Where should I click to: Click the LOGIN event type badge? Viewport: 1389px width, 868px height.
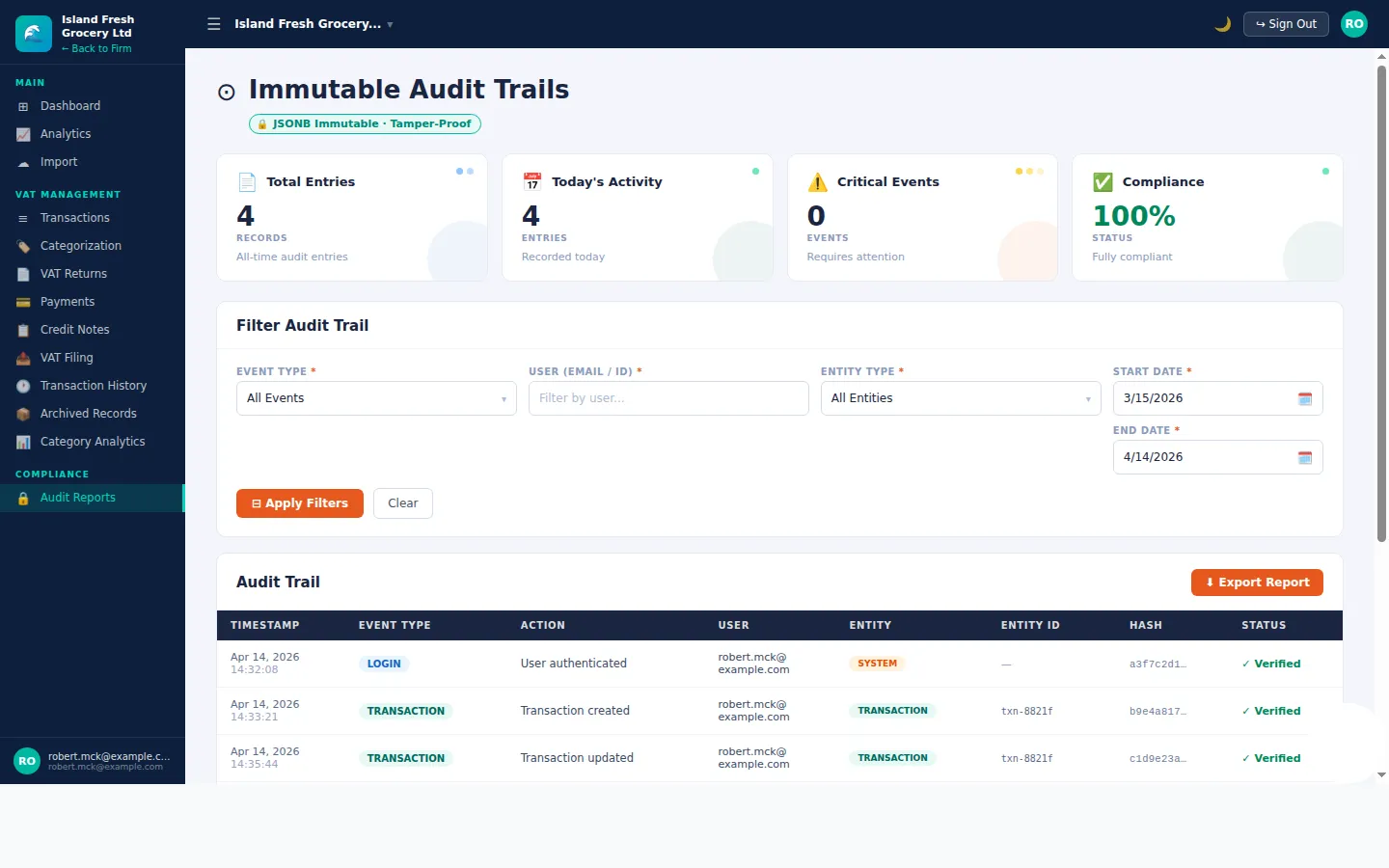click(384, 664)
